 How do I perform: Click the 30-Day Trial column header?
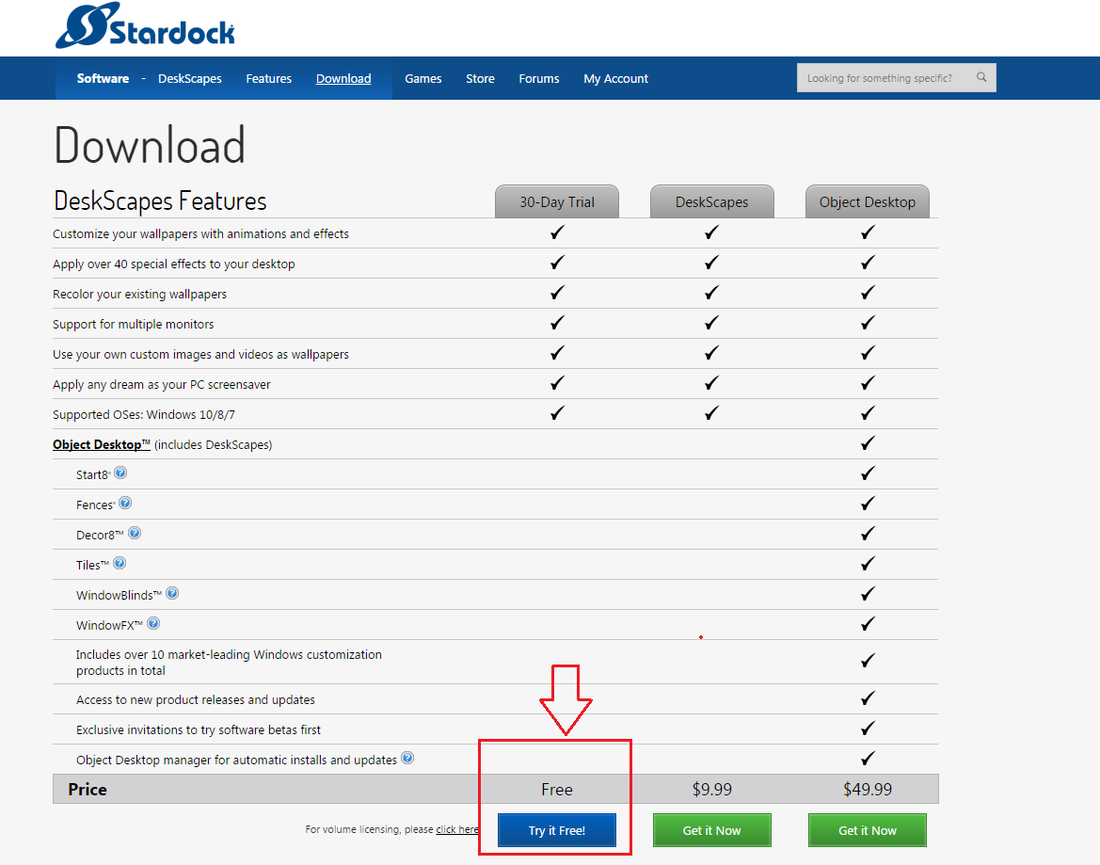click(557, 202)
